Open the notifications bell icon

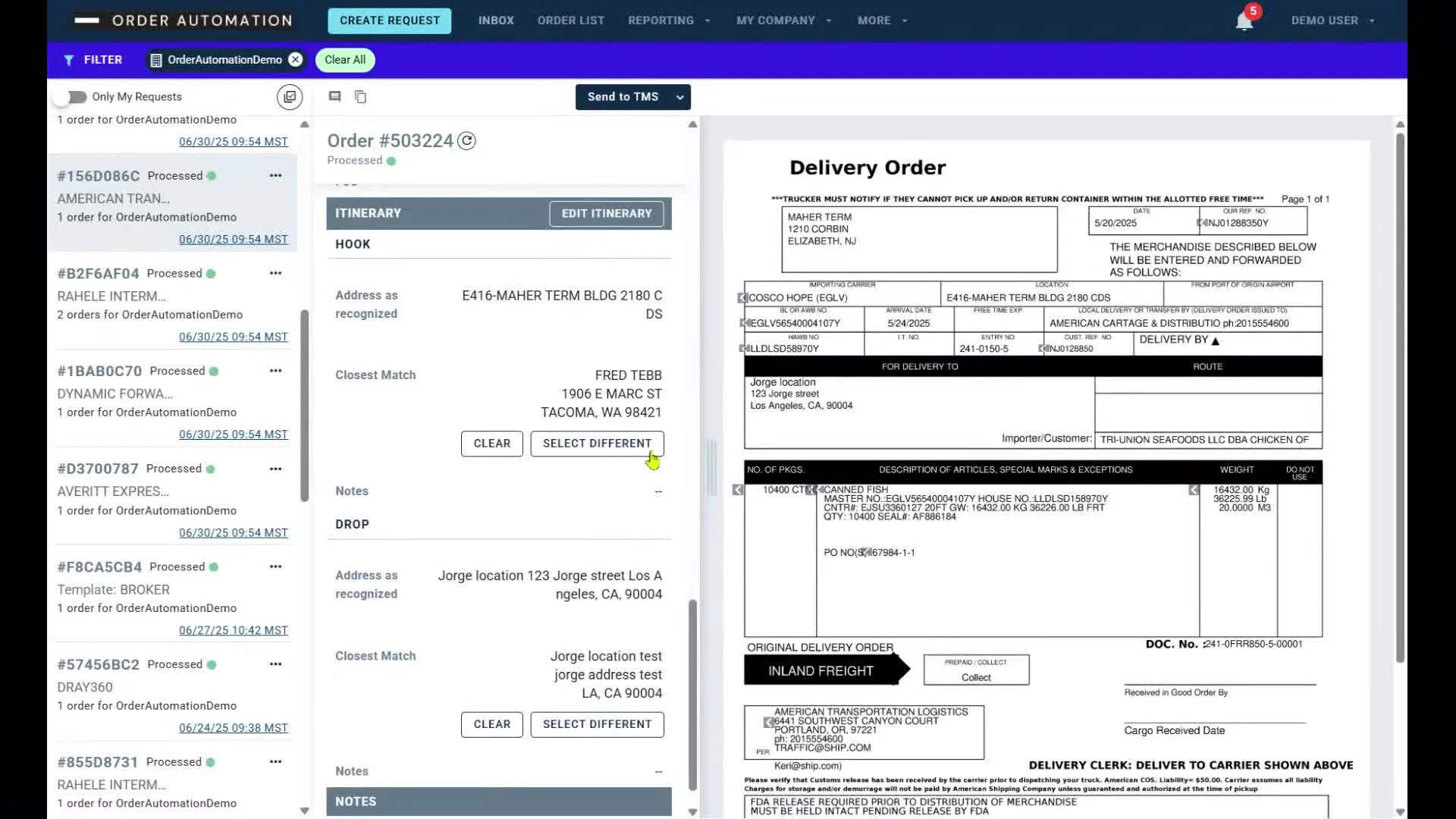(x=1244, y=21)
